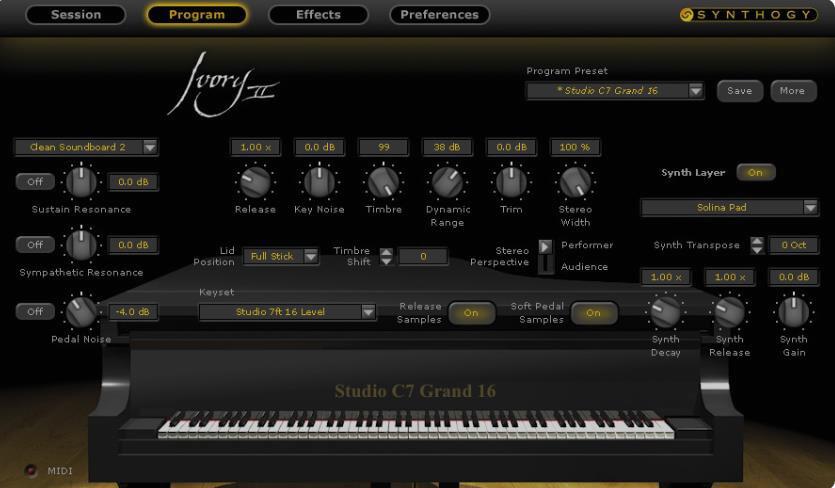Select the Performer perspective label

587,245
